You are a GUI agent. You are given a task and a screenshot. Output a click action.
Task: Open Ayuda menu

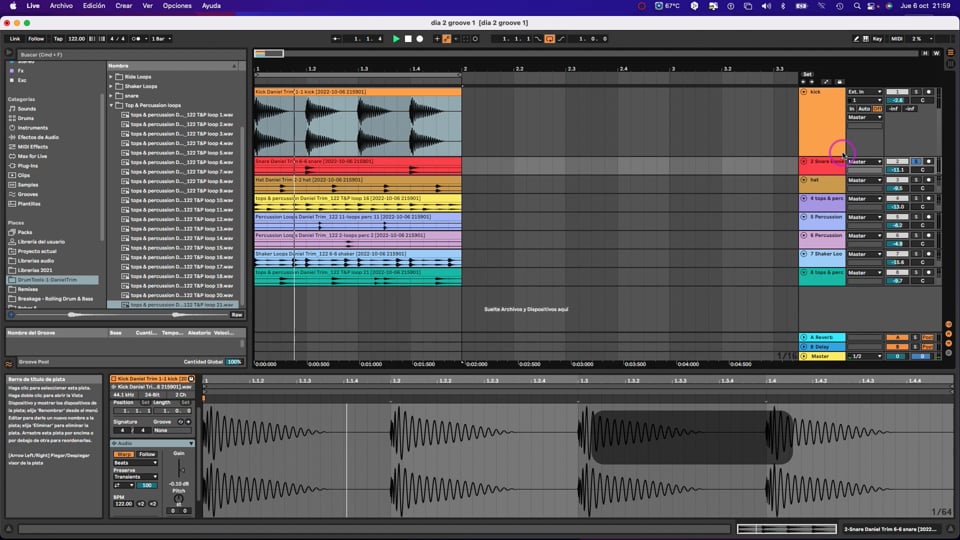pyautogui.click(x=211, y=6)
